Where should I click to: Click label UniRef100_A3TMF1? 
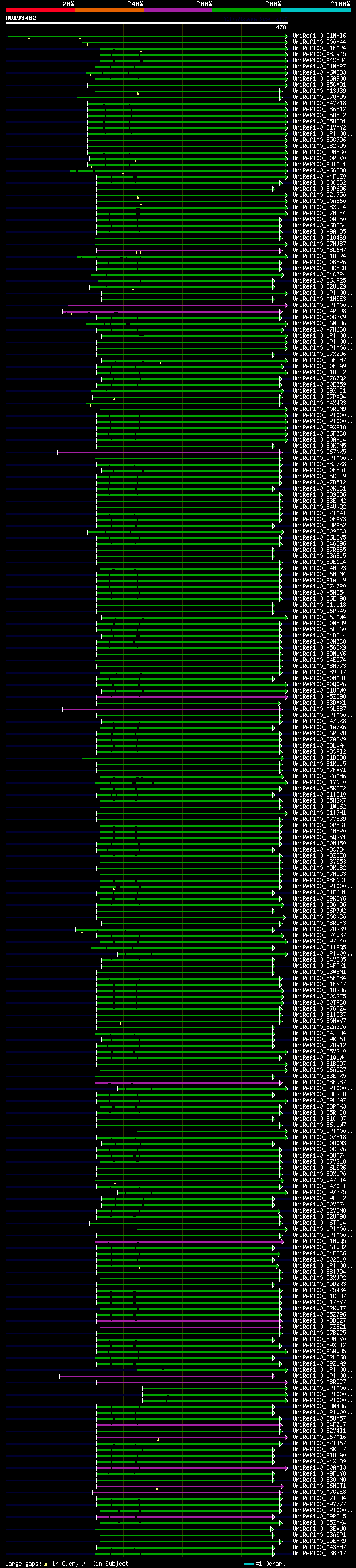[319, 165]
